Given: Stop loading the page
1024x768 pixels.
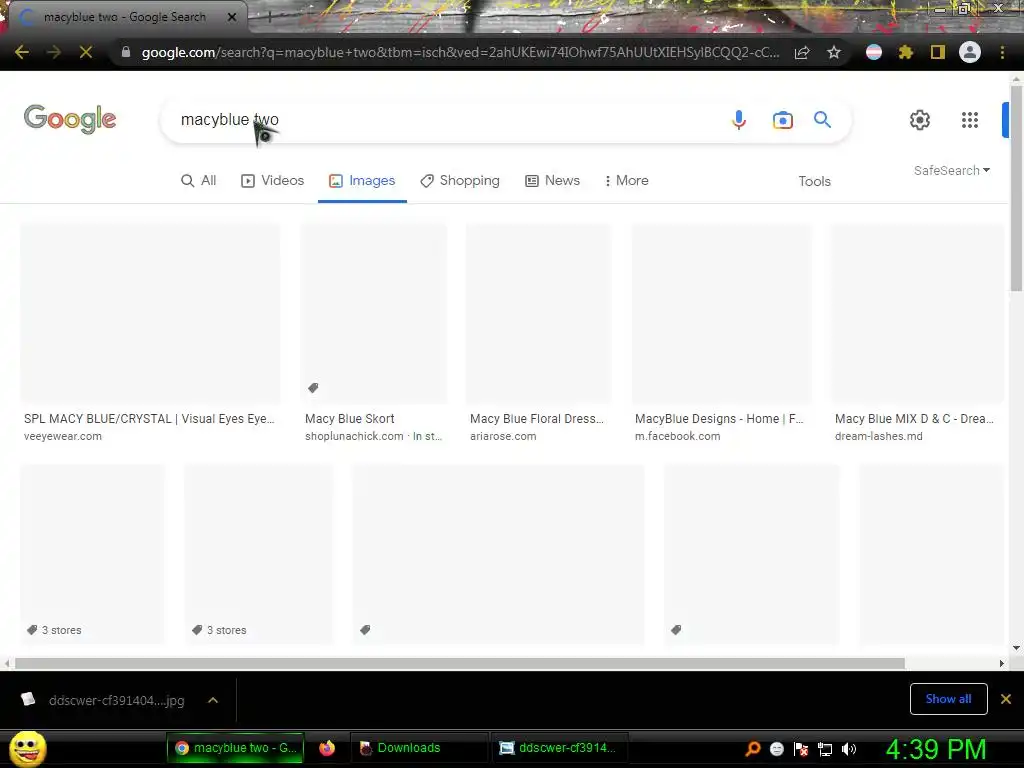Looking at the screenshot, I should click(86, 52).
